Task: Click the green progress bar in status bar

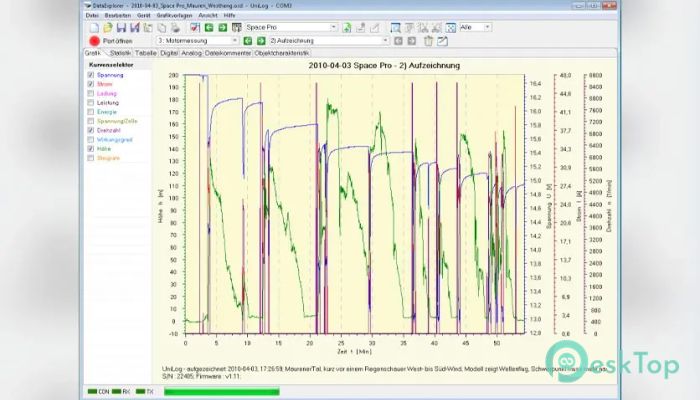Action: point(221,392)
